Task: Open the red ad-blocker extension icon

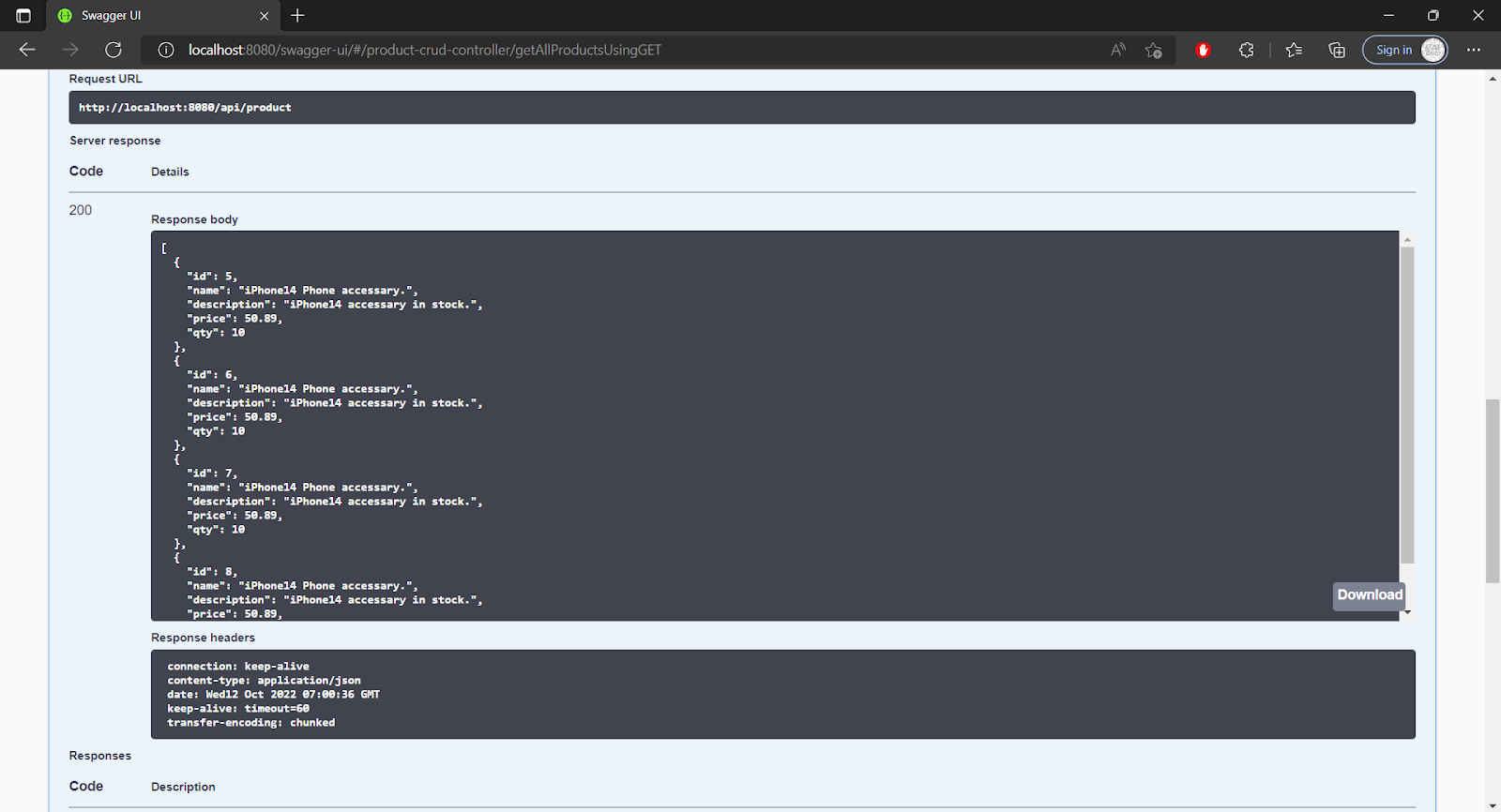Action: (1203, 50)
